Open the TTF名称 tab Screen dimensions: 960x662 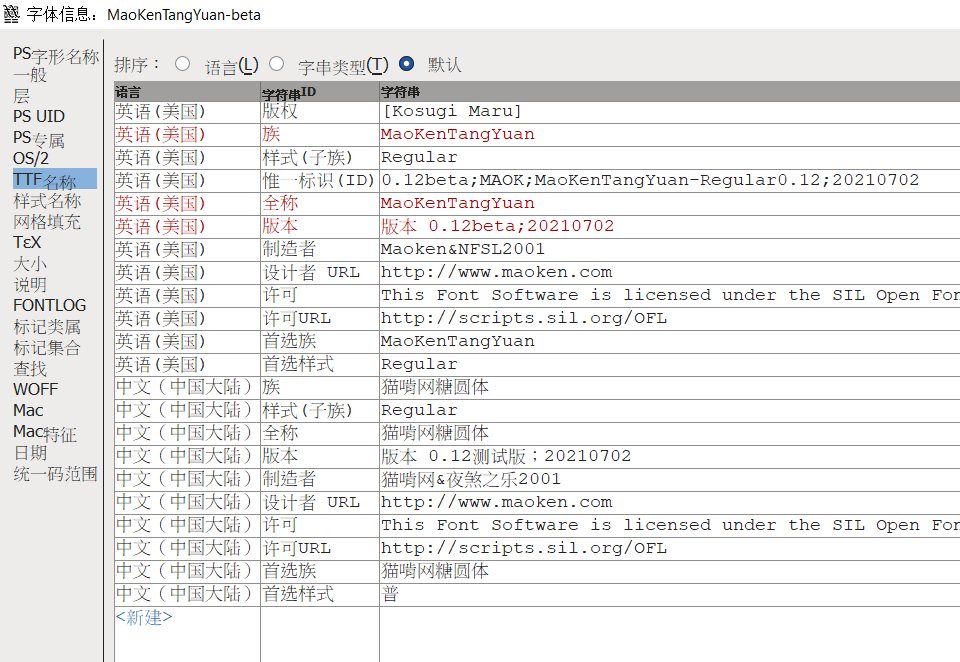pyautogui.click(x=45, y=180)
